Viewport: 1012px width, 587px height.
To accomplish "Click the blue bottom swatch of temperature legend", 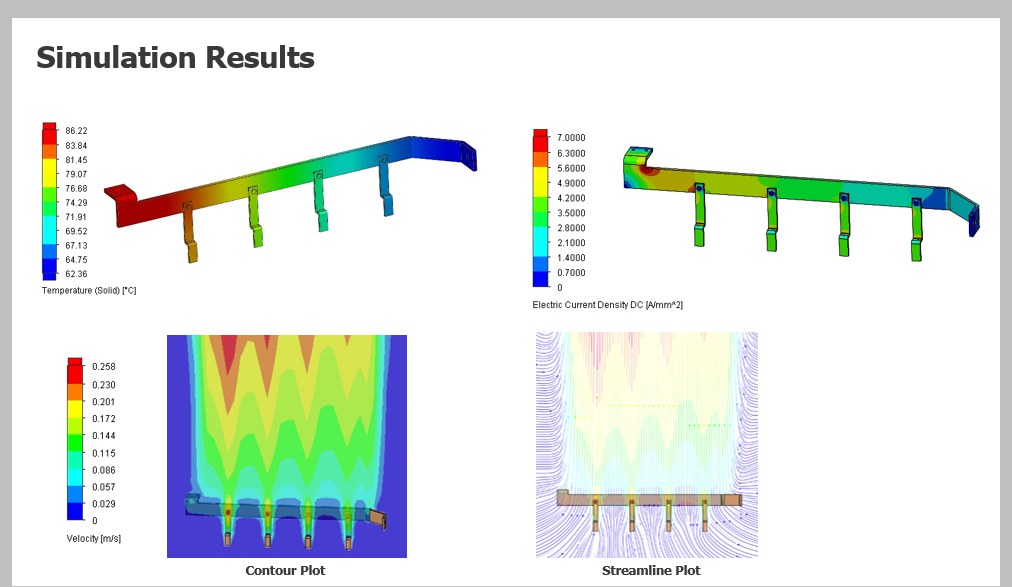I will (x=50, y=271).
